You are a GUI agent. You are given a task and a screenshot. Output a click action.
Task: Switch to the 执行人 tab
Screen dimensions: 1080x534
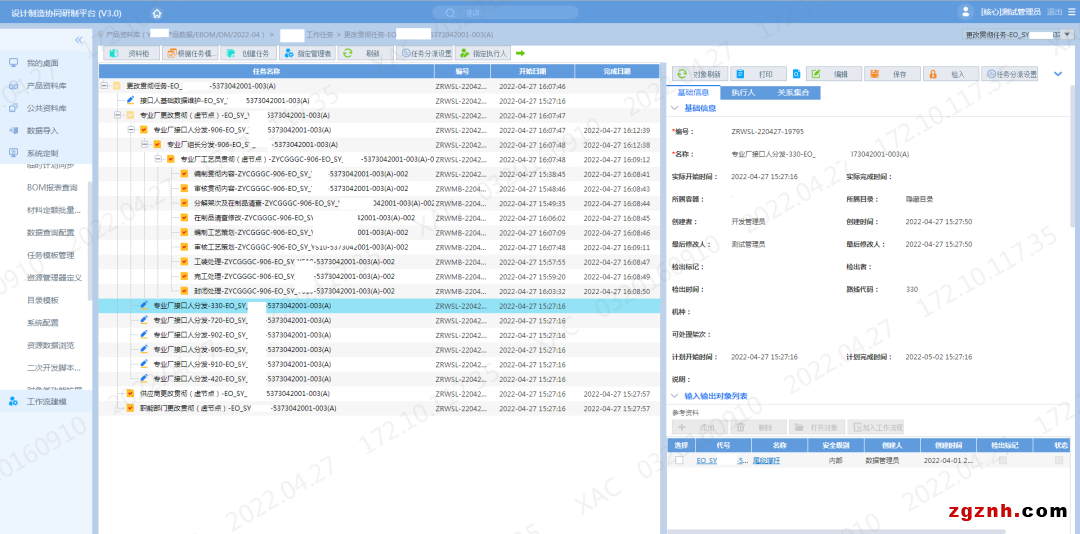[x=742, y=93]
